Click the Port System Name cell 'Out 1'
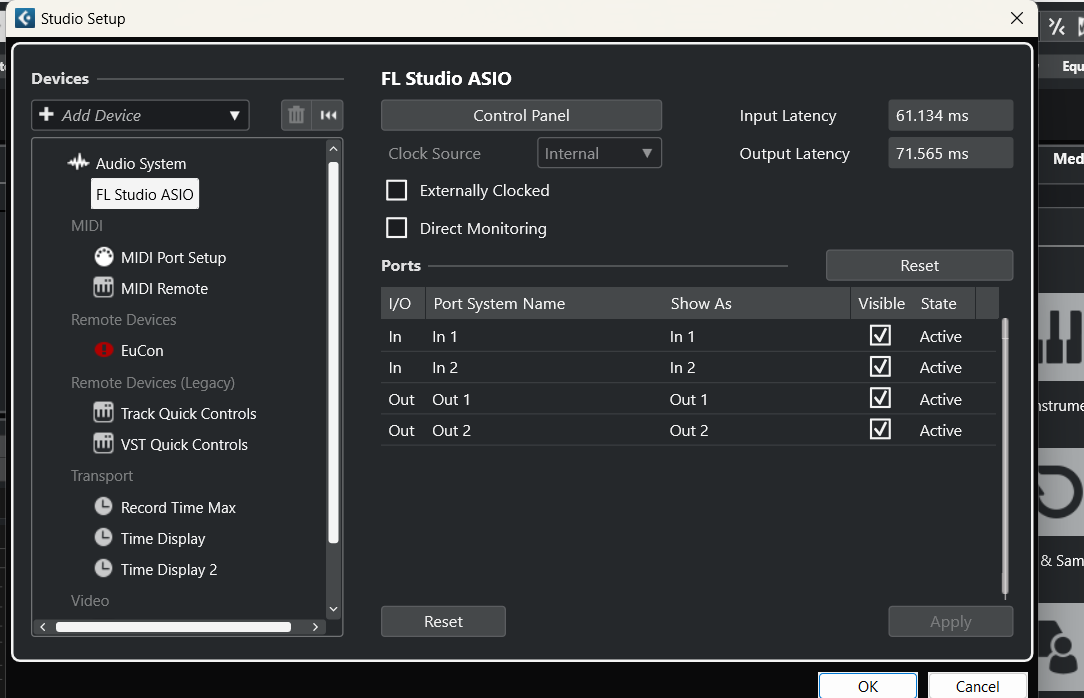The image size is (1084, 698). pyautogui.click(x=451, y=399)
